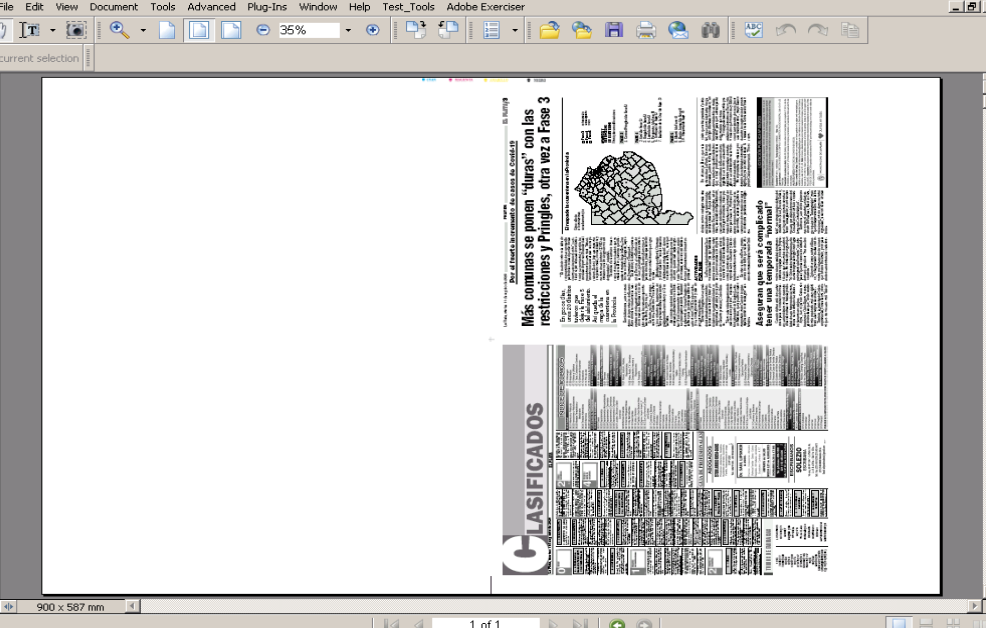
Task: Expand the TouchUp tool dropdown arrow
Action: [52, 30]
